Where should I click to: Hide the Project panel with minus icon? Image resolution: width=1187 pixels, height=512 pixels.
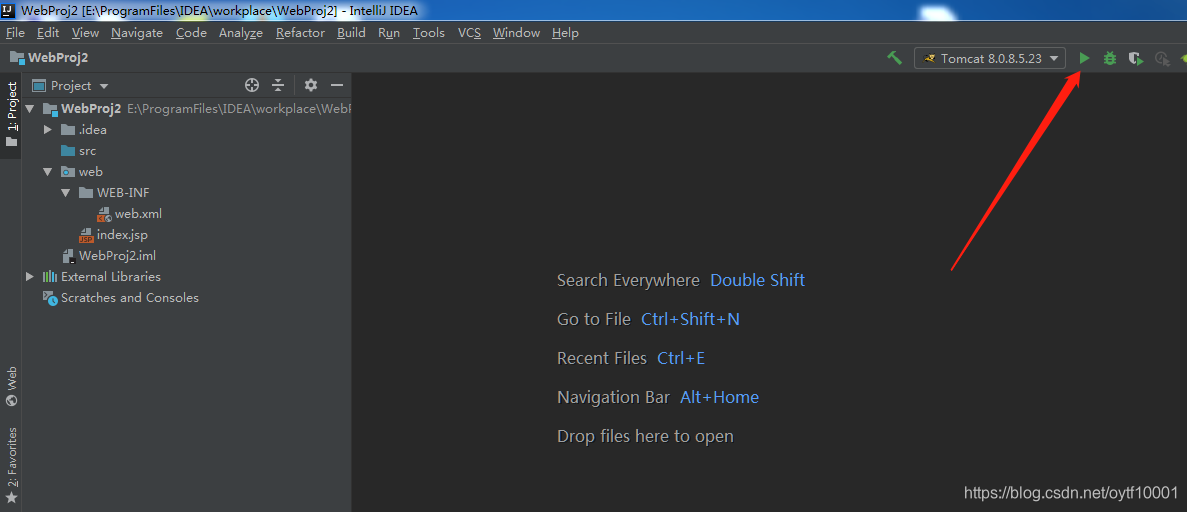point(337,85)
